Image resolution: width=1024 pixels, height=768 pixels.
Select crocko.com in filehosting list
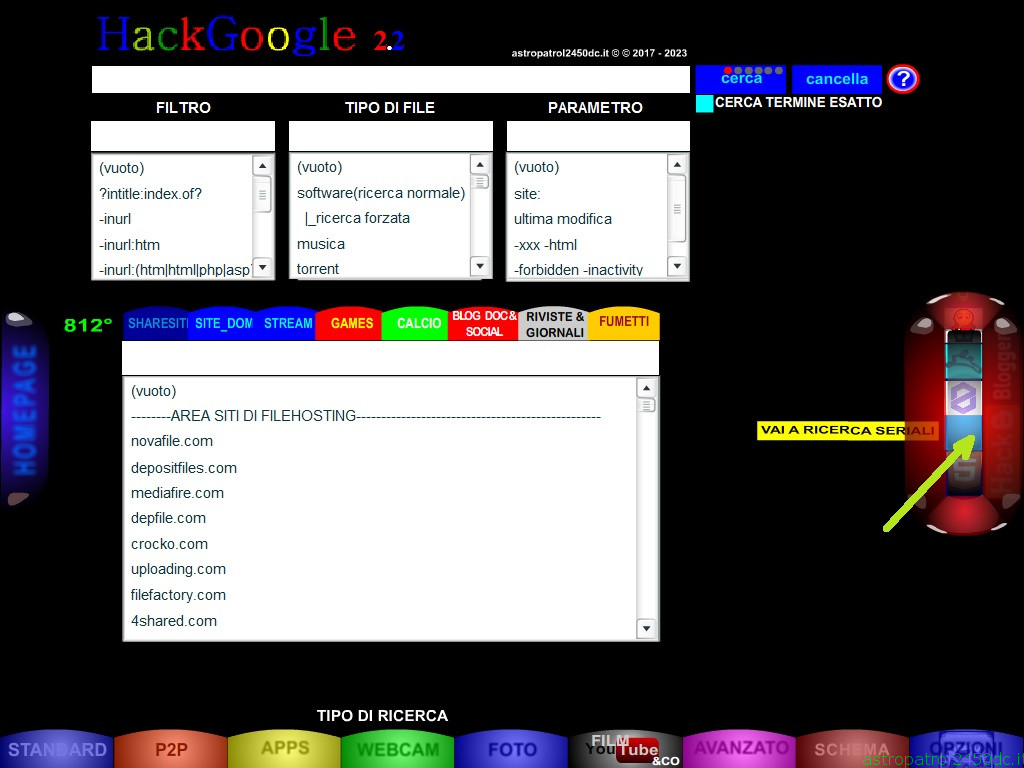point(169,544)
